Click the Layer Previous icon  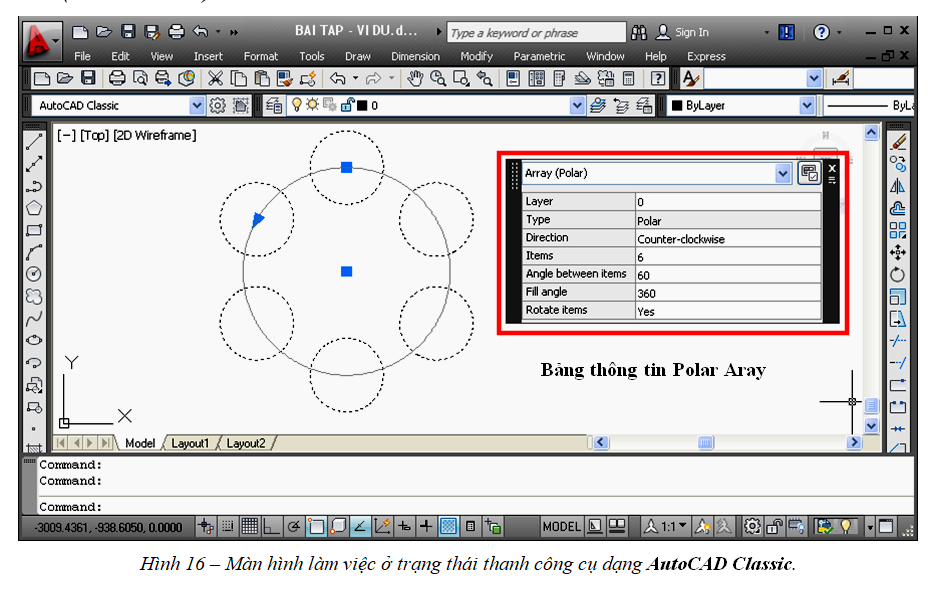621,106
